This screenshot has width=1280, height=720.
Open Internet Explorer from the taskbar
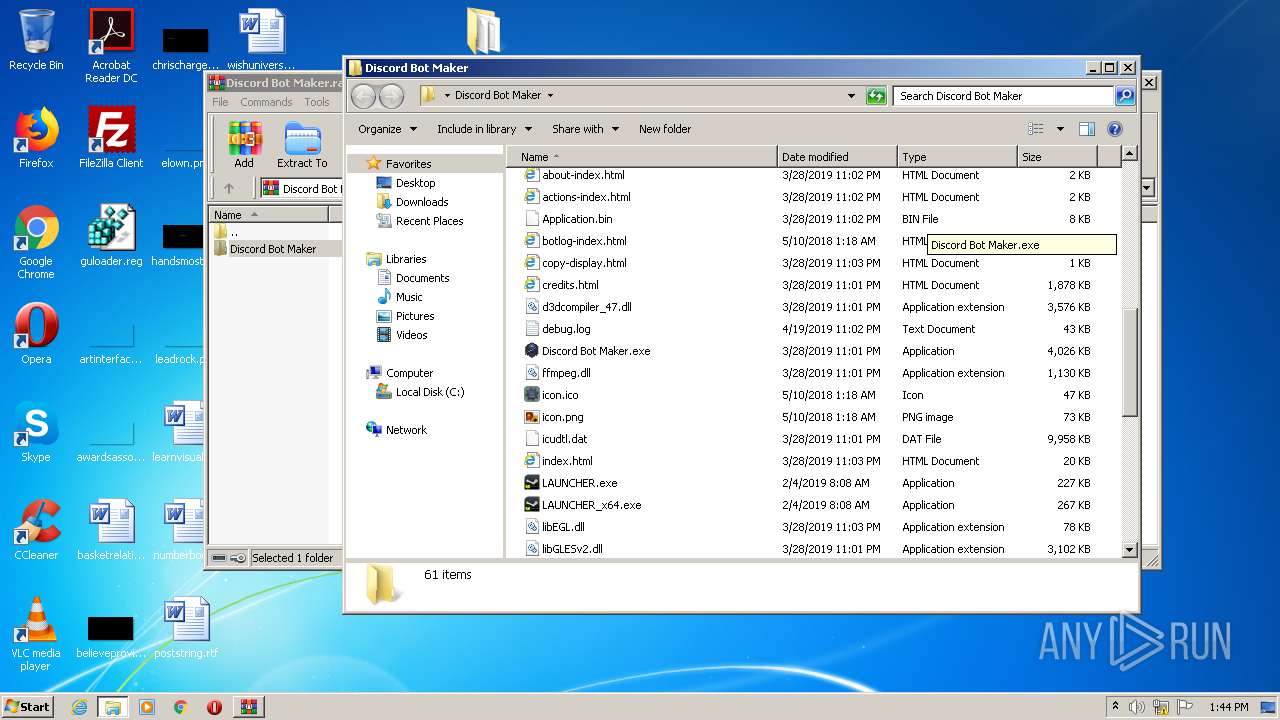click(79, 707)
